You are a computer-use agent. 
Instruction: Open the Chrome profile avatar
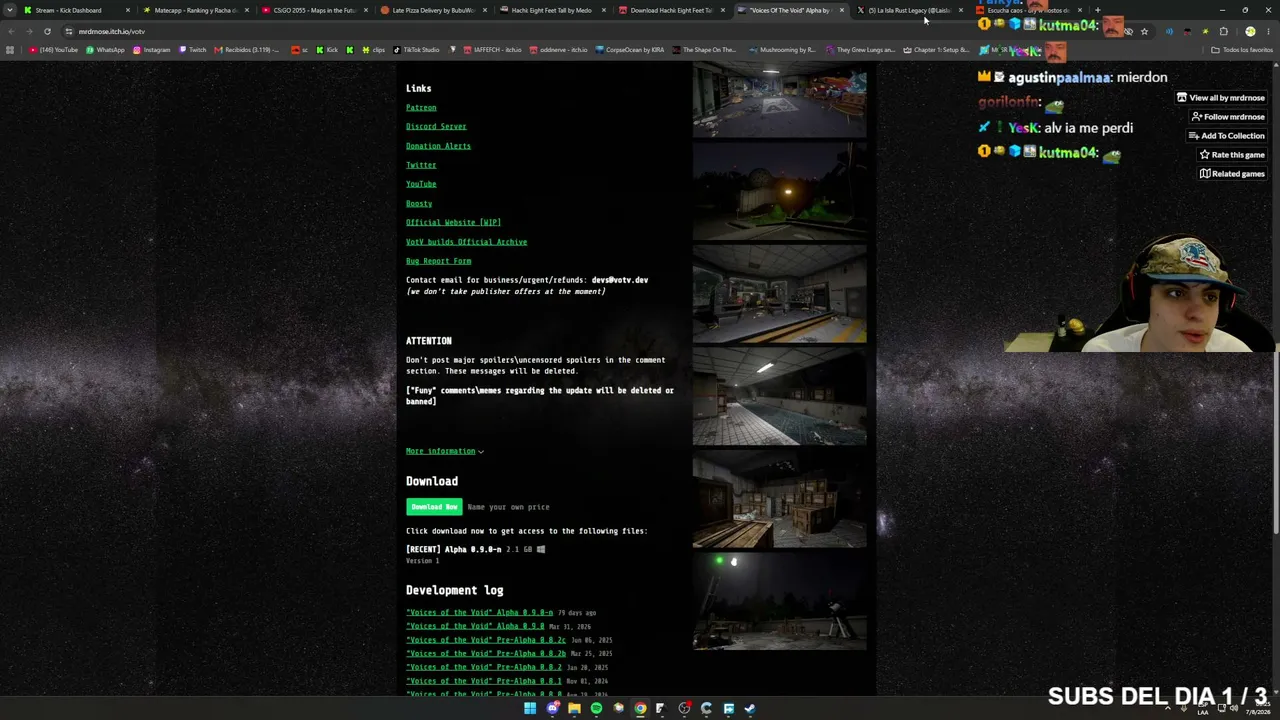(1250, 31)
